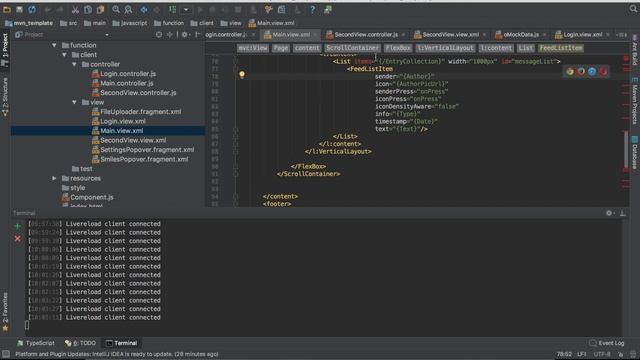Click the Open folder toolbar icon
This screenshot has width=640, height=360.
(7, 9)
